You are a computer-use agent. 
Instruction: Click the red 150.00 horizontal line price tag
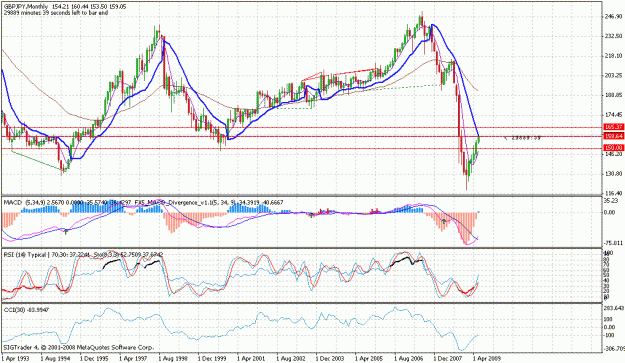coord(613,148)
